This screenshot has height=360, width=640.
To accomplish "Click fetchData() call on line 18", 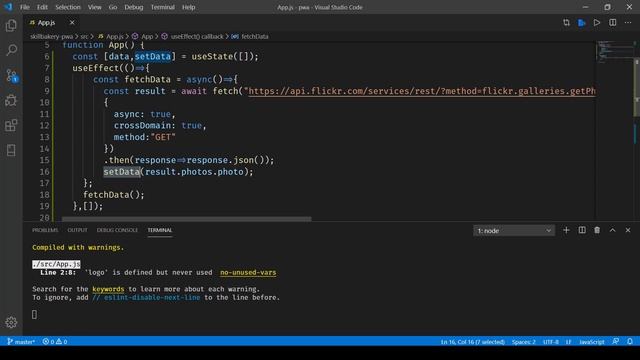I will point(114,195).
